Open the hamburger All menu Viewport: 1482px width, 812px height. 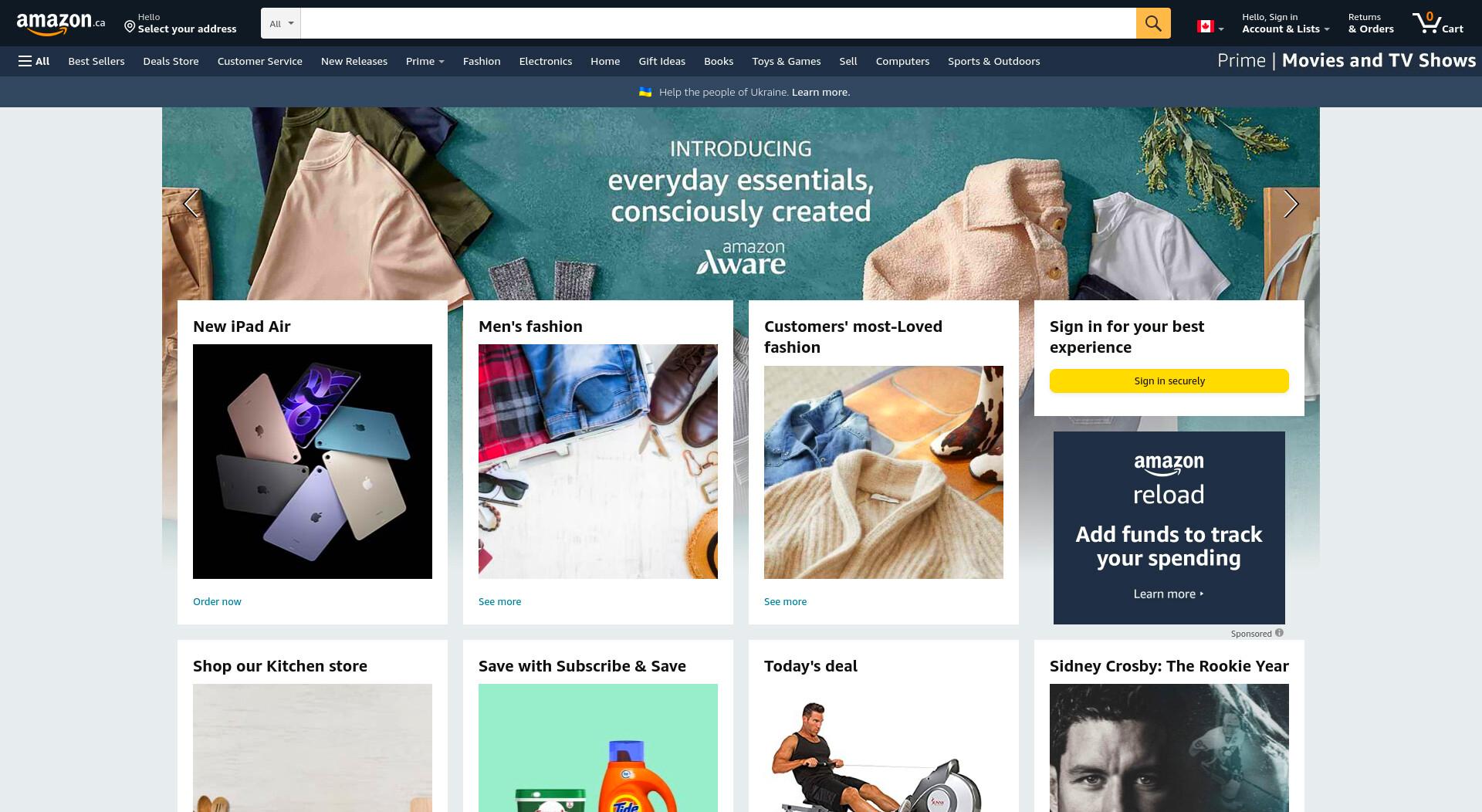34,61
